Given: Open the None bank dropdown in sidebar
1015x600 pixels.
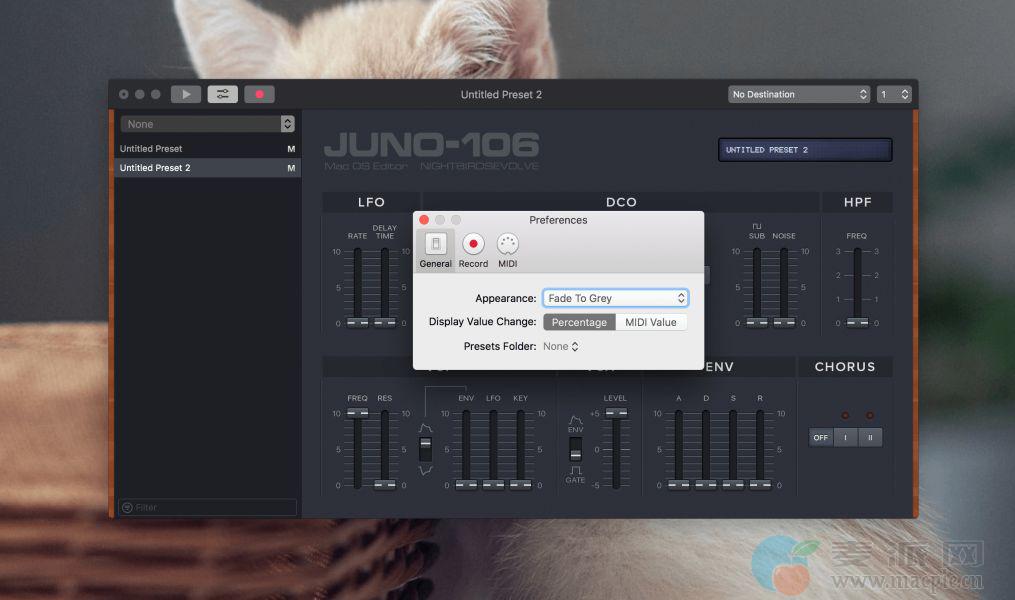Looking at the screenshot, I should [207, 124].
